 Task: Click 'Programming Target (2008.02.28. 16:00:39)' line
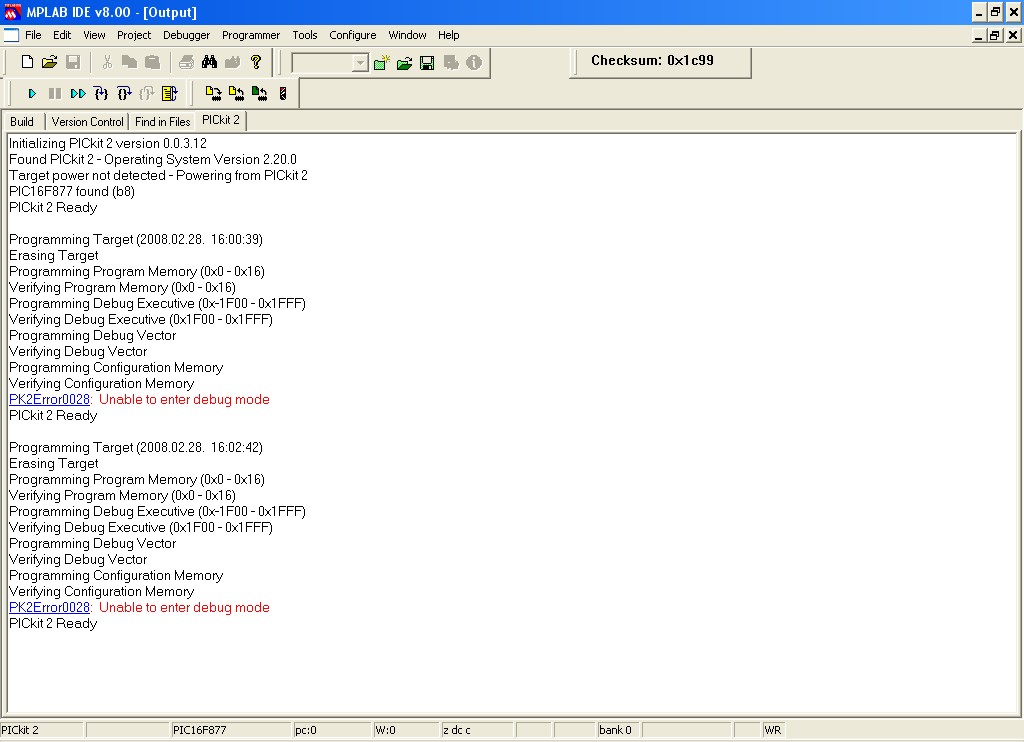136,240
